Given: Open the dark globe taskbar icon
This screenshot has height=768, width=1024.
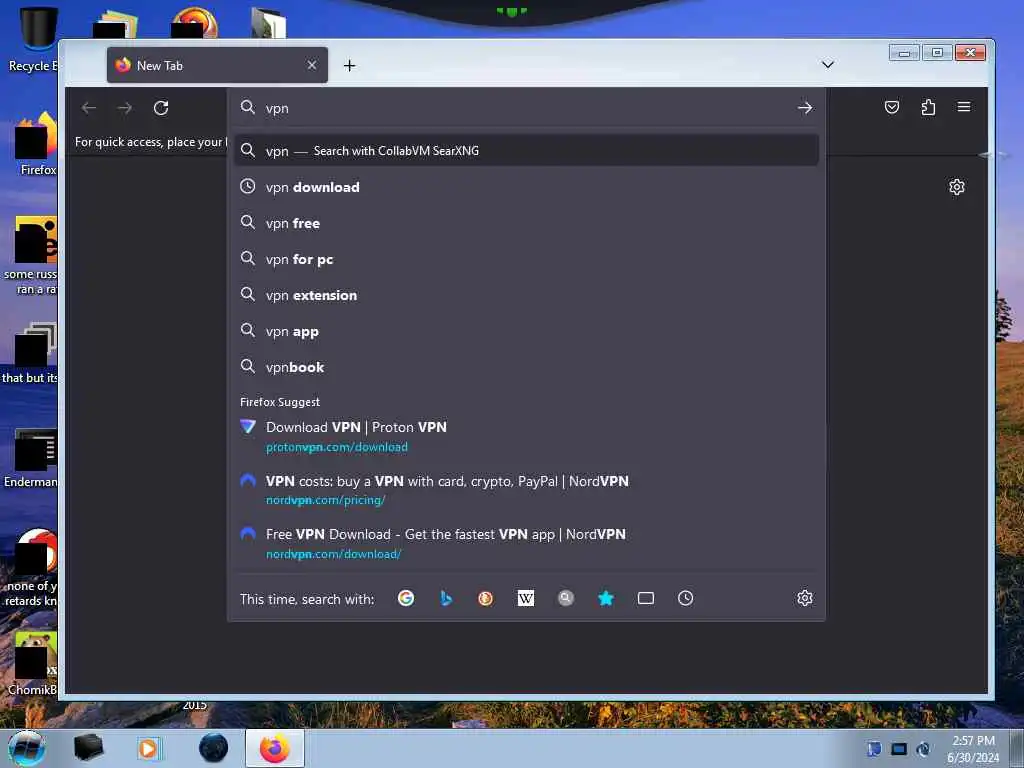Looking at the screenshot, I should click(x=214, y=748).
